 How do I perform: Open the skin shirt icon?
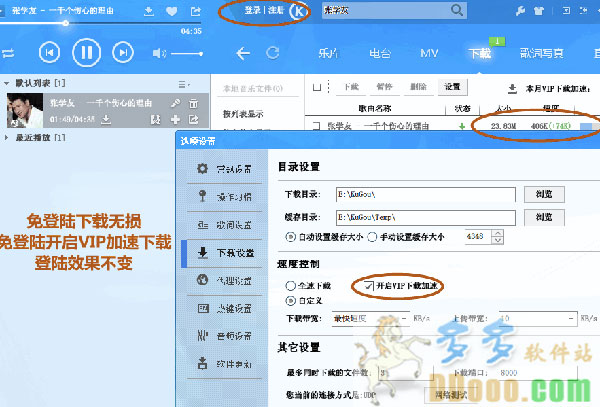click(539, 11)
